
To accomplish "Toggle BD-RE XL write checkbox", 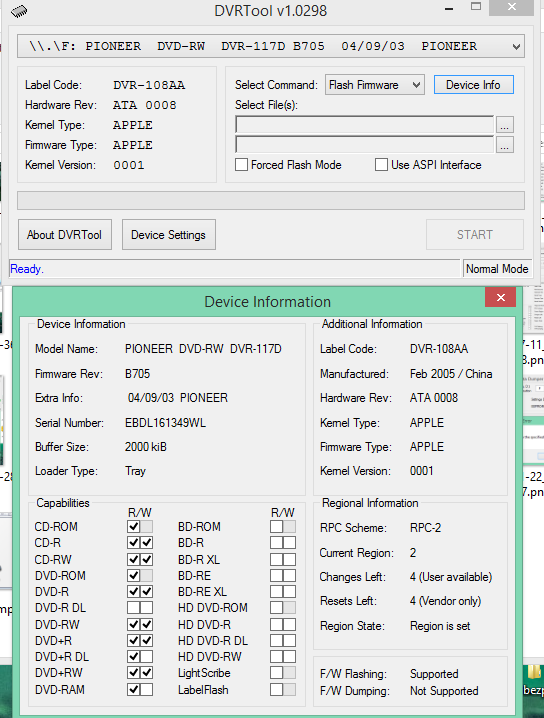I will tap(289, 592).
